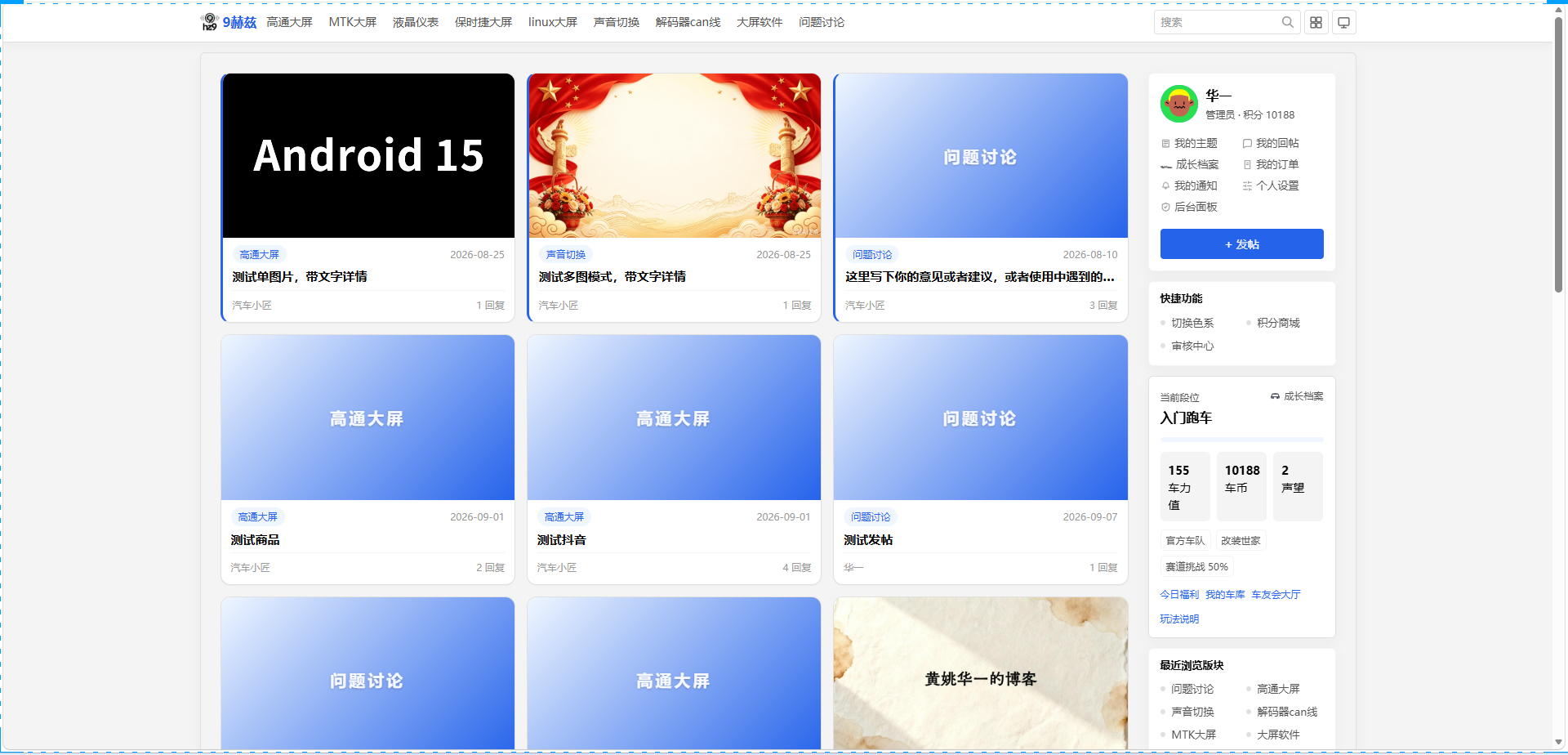This screenshot has width=1568, height=755.
Task: Open the MTK大屏 navigation item
Action: 352,22
